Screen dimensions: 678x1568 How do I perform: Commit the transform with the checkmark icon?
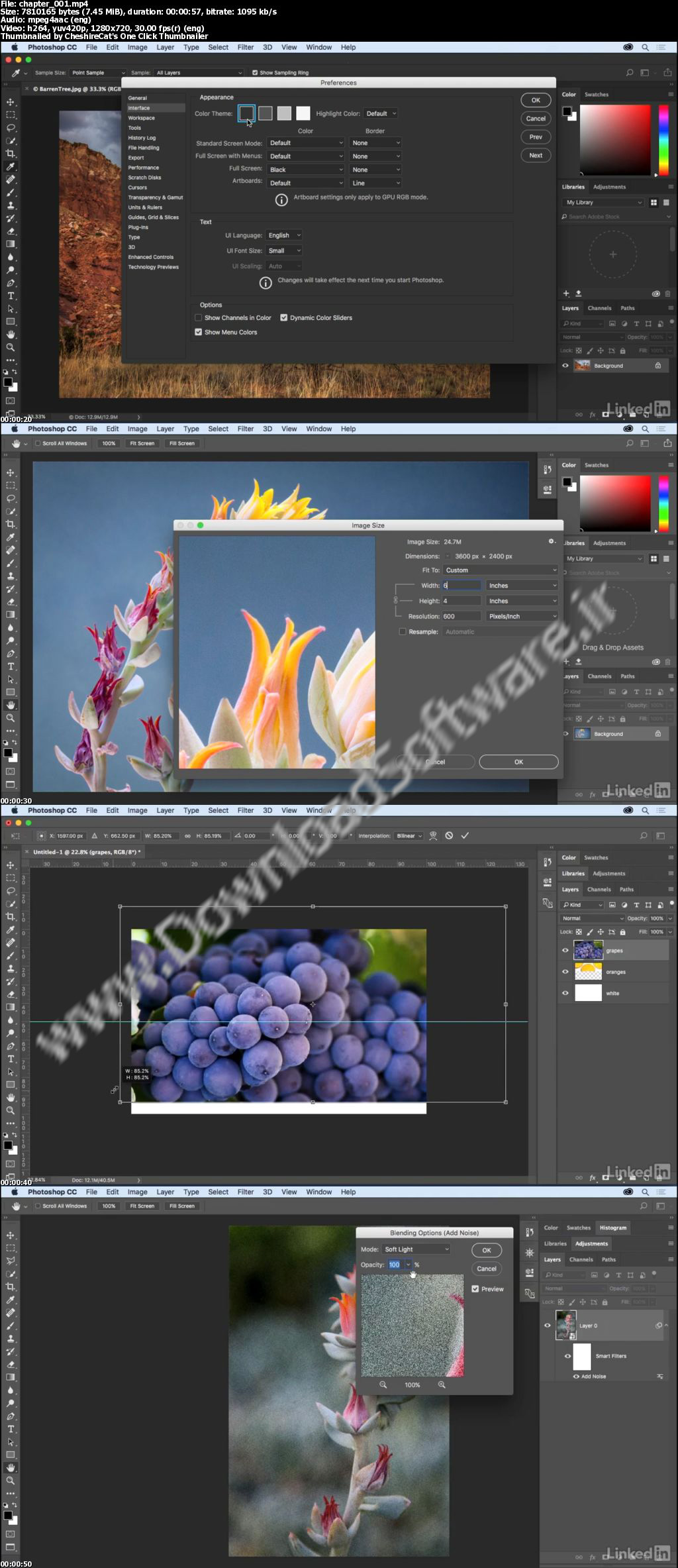coord(465,836)
